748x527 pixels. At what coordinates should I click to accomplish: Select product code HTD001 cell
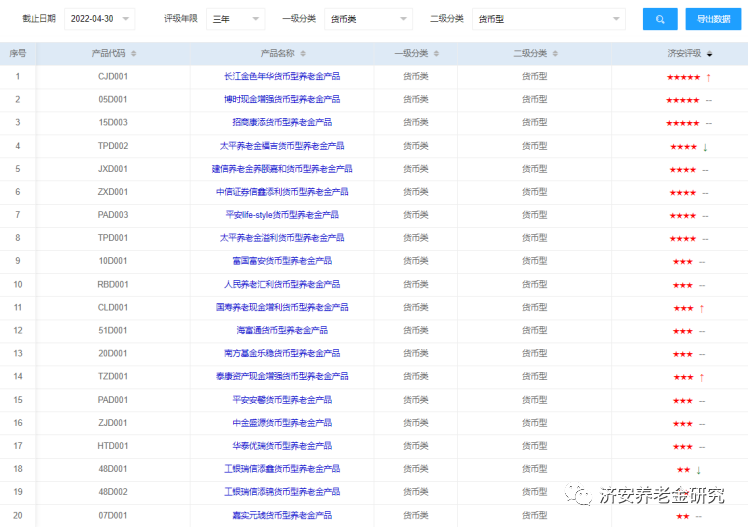pyautogui.click(x=113, y=446)
